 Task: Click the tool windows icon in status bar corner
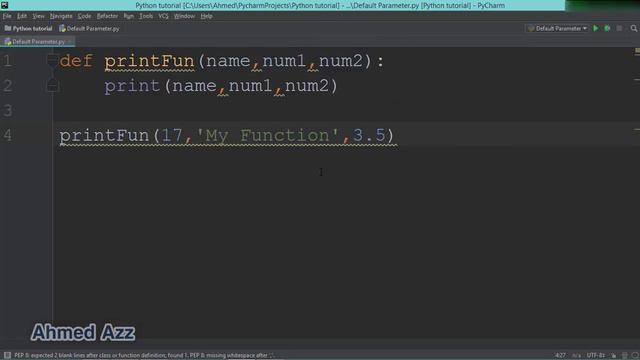coord(7,355)
